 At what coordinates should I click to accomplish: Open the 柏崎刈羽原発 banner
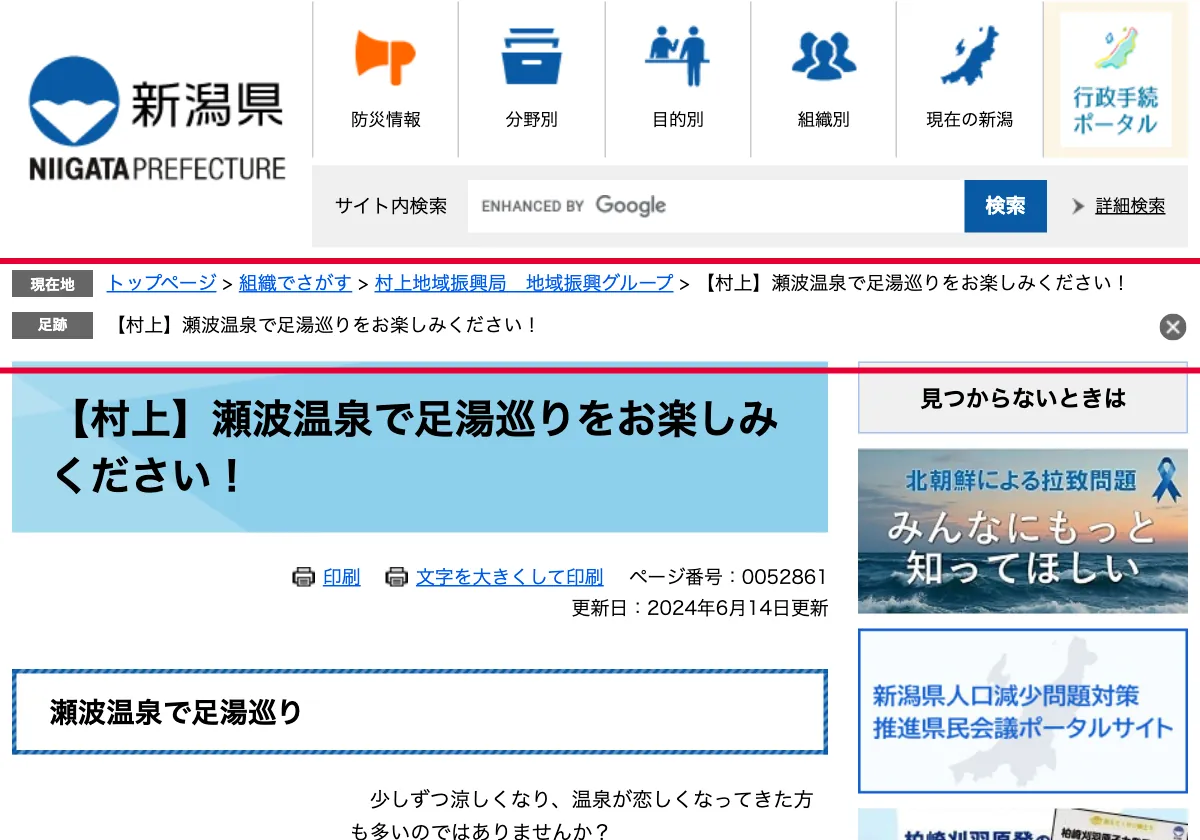tap(1023, 824)
